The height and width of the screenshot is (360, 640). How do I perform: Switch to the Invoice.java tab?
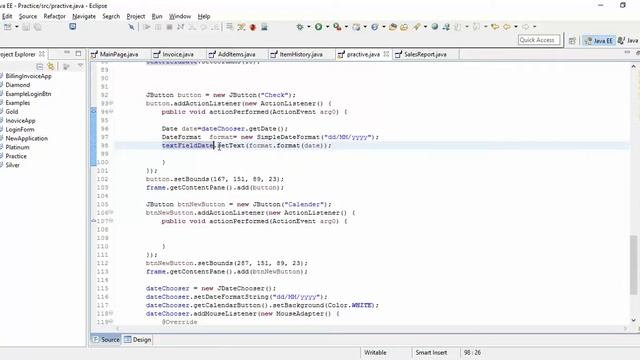tap(178, 54)
